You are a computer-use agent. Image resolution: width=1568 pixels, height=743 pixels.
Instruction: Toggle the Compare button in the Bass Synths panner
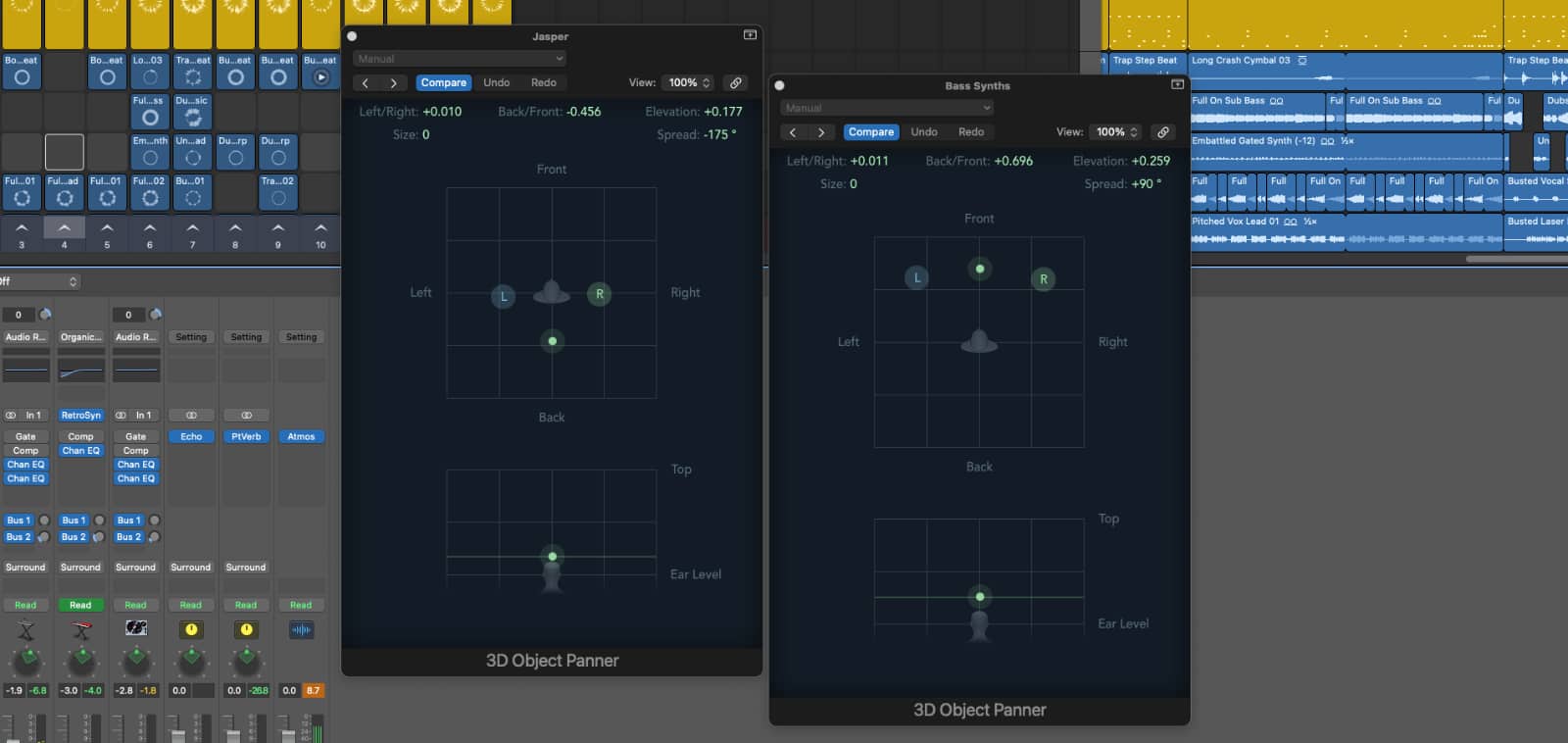point(871,132)
